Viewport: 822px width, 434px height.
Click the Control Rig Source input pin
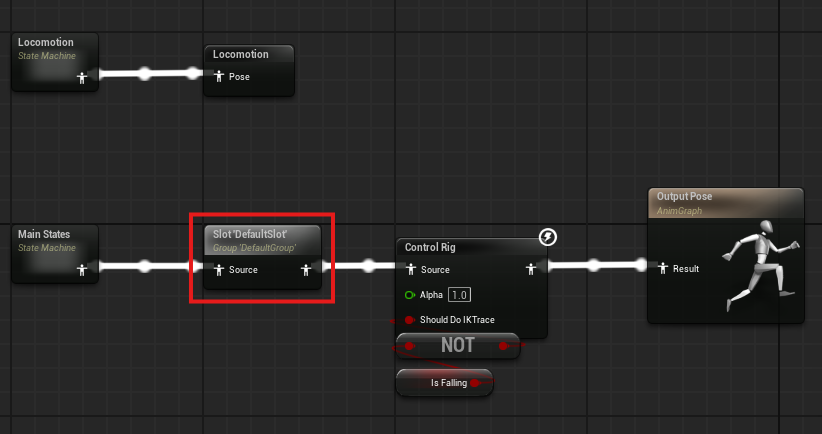tap(411, 269)
